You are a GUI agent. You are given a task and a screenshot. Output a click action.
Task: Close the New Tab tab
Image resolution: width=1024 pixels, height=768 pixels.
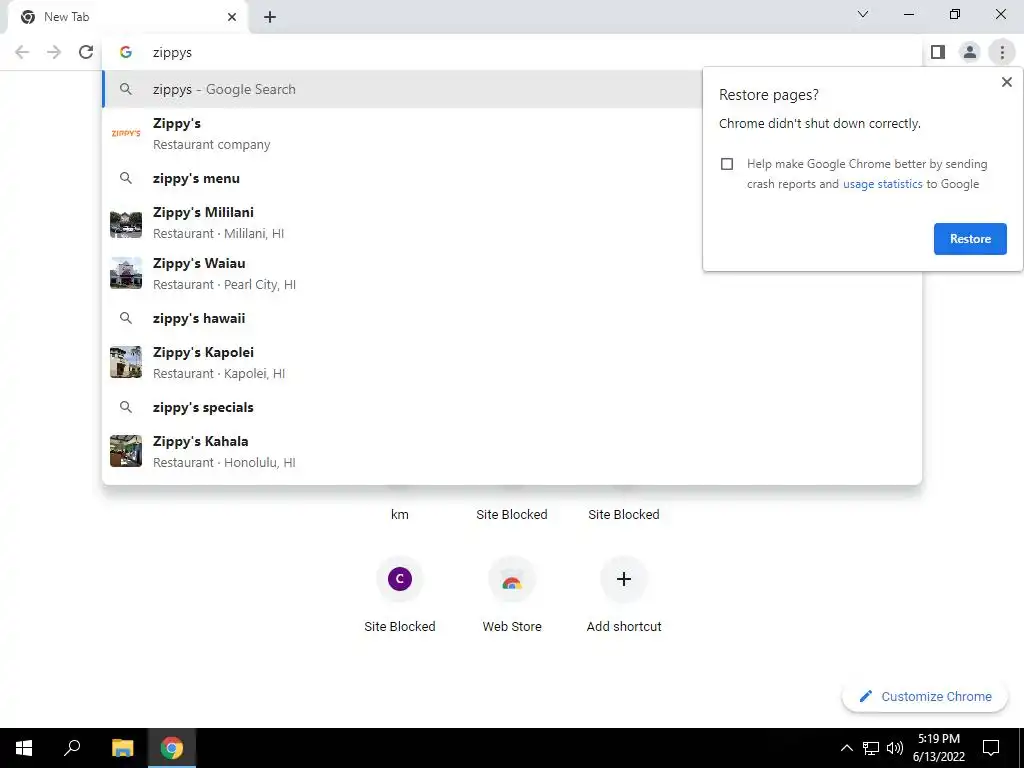pos(232,17)
